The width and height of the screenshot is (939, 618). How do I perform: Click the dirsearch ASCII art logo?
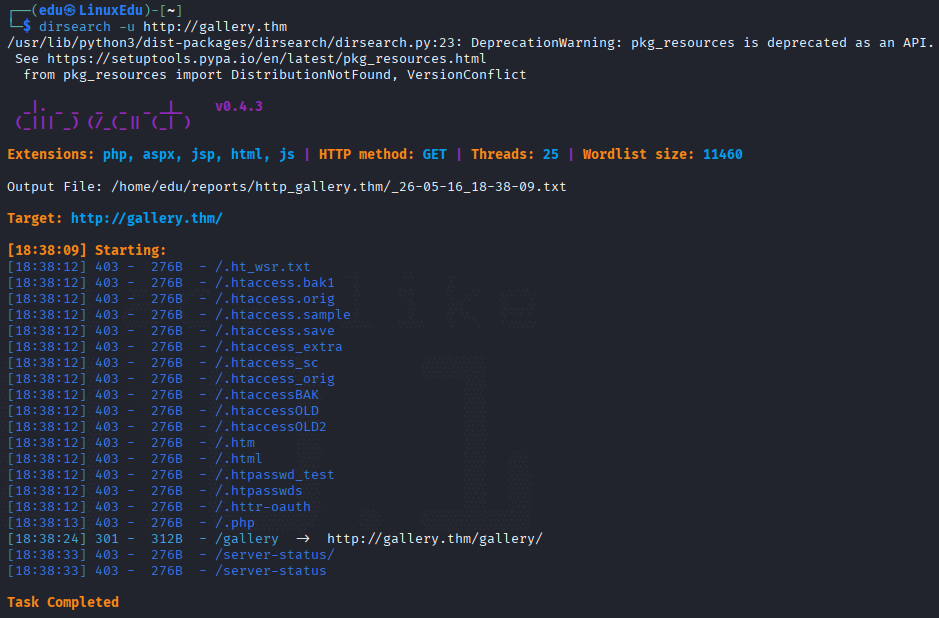(x=103, y=116)
